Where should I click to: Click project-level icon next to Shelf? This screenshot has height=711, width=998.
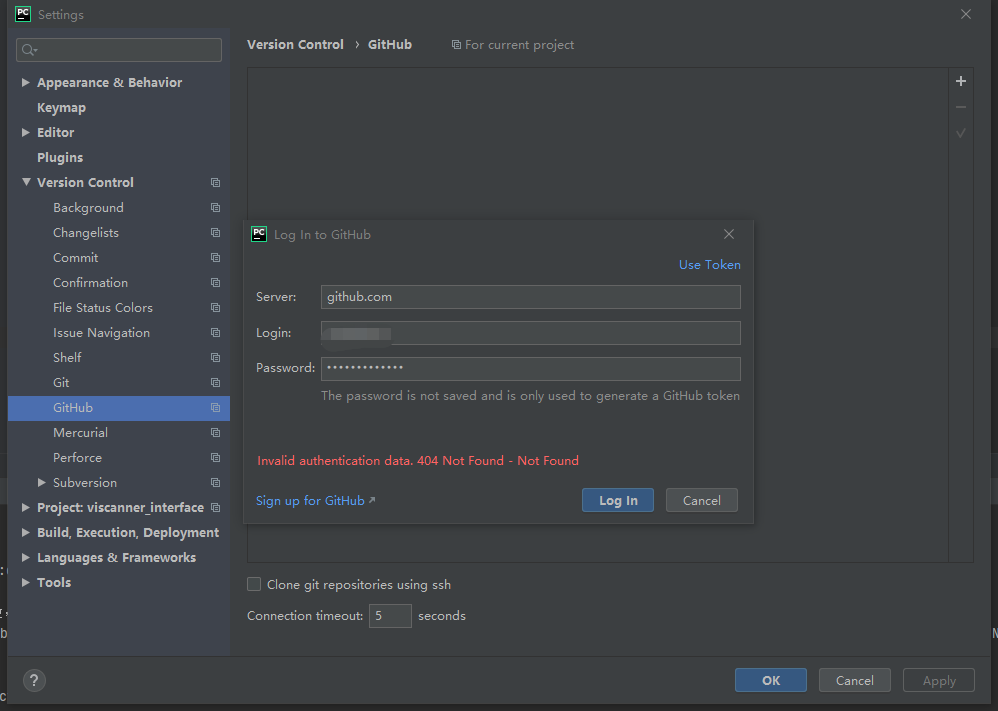pyautogui.click(x=215, y=358)
